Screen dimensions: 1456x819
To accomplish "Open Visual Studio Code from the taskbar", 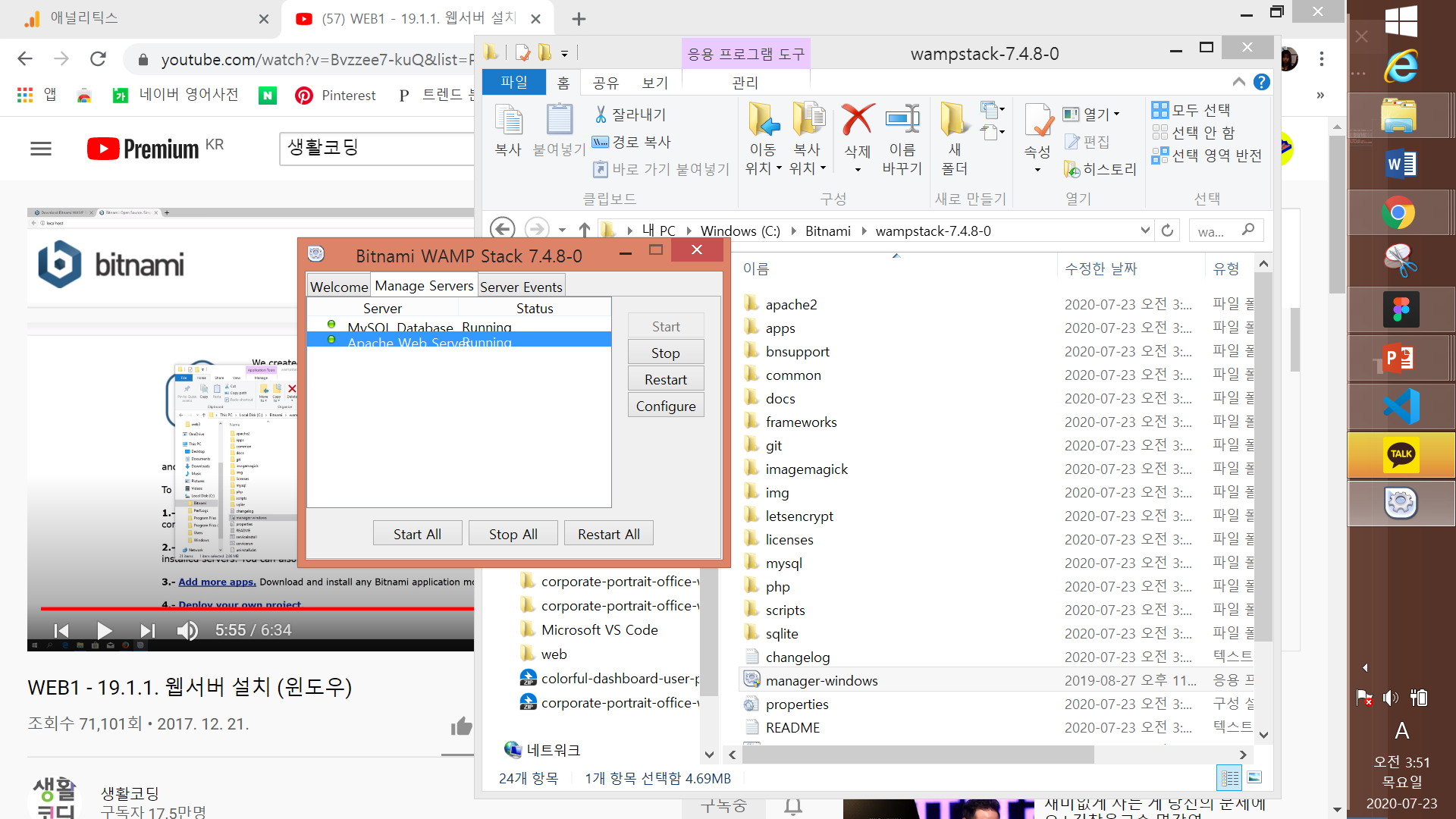I will (x=1401, y=406).
